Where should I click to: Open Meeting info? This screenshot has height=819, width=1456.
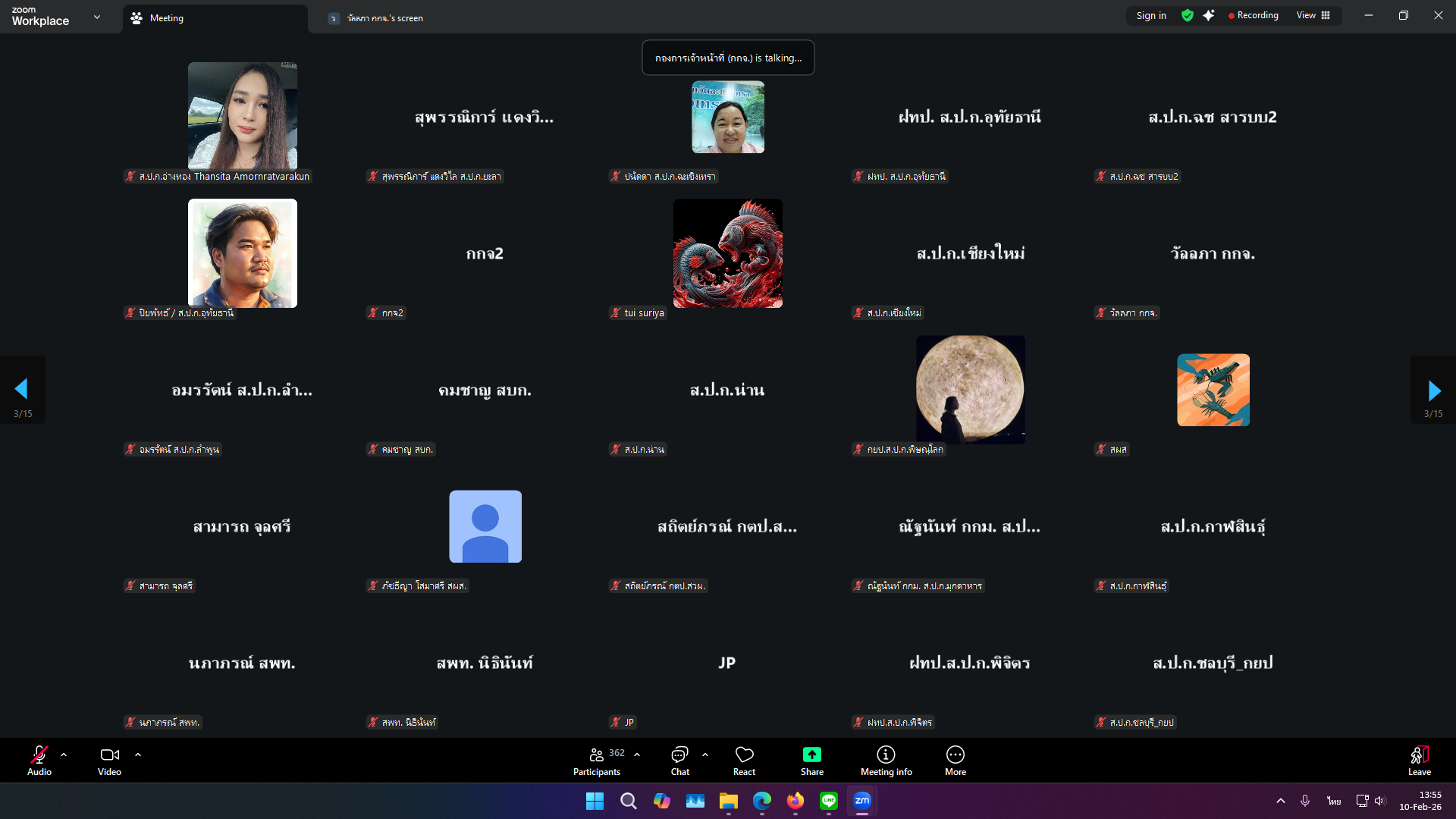tap(886, 755)
